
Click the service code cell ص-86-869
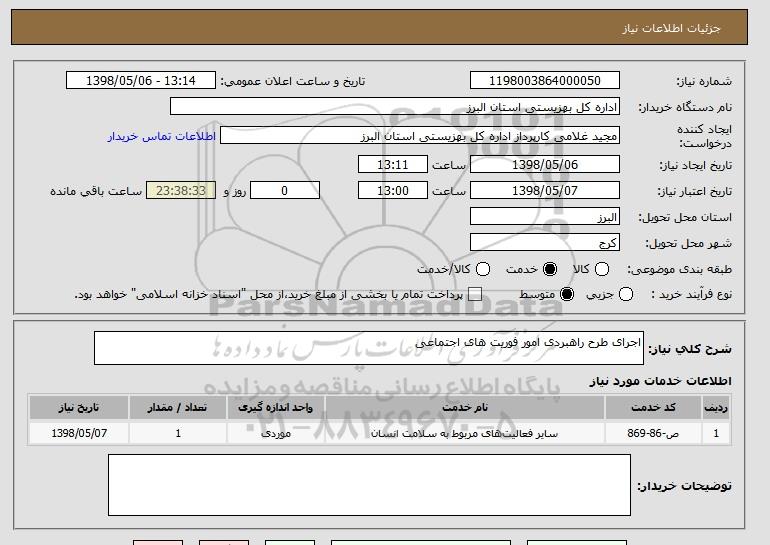[654, 434]
